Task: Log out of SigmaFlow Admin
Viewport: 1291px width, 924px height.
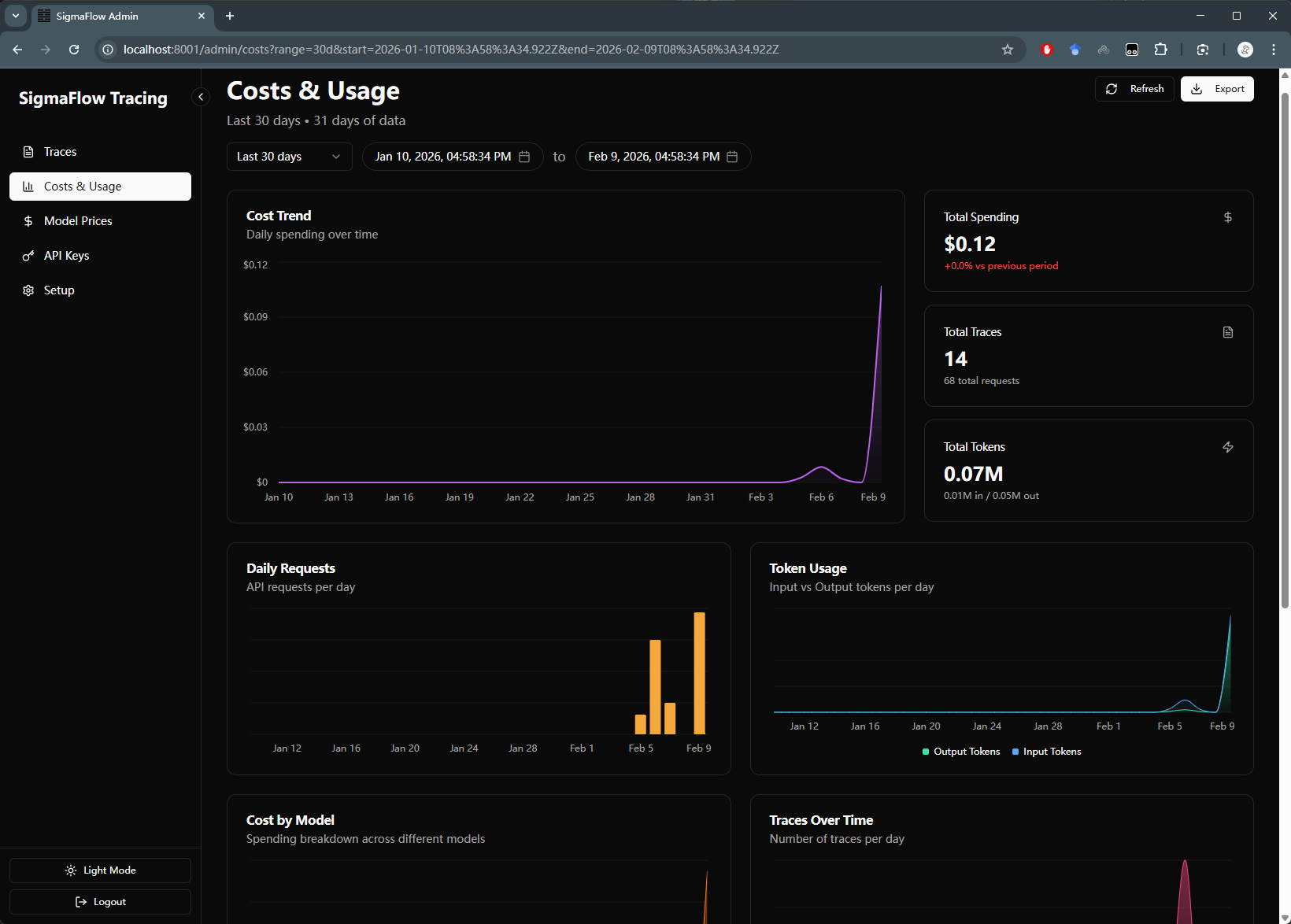Action: 100,902
